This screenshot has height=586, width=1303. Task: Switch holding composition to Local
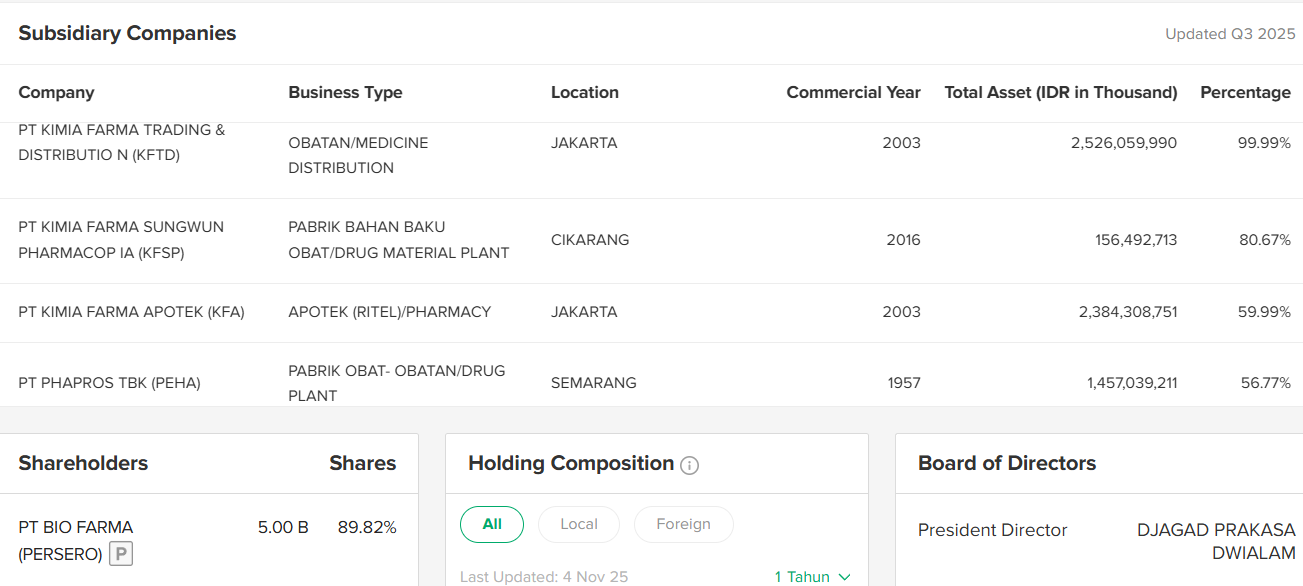pyautogui.click(x=579, y=524)
